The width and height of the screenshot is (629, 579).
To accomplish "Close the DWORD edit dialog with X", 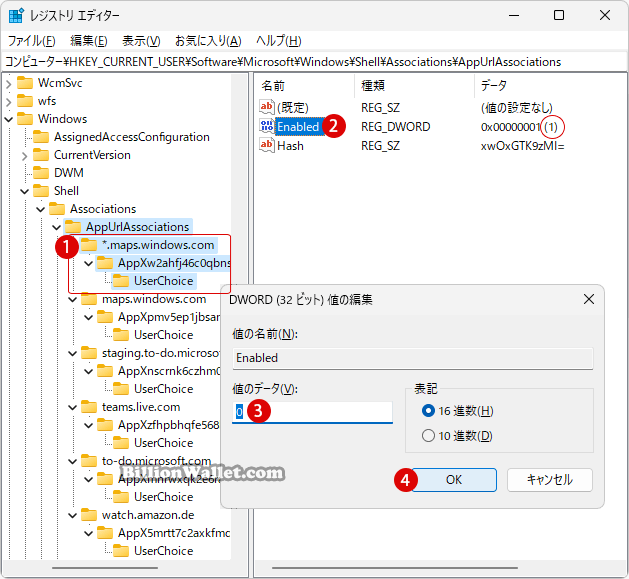I will pyautogui.click(x=588, y=299).
